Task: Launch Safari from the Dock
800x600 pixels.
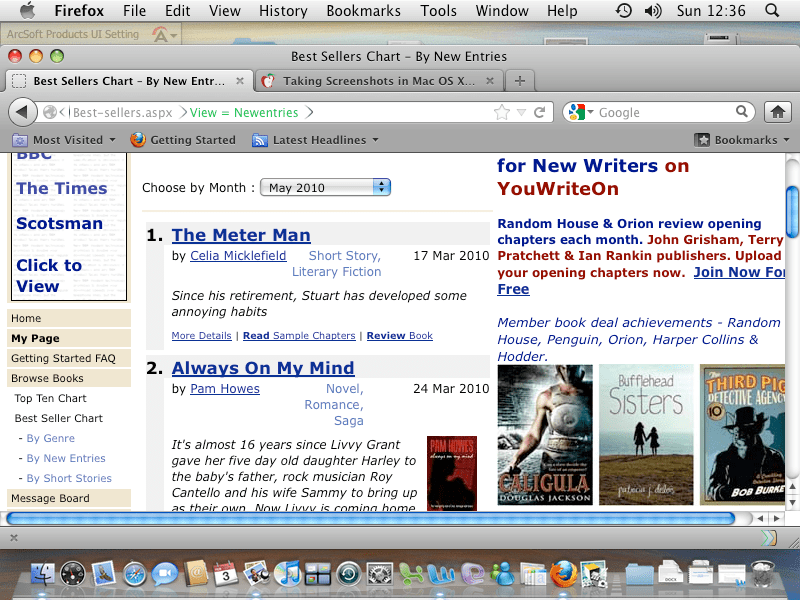Action: (135, 573)
